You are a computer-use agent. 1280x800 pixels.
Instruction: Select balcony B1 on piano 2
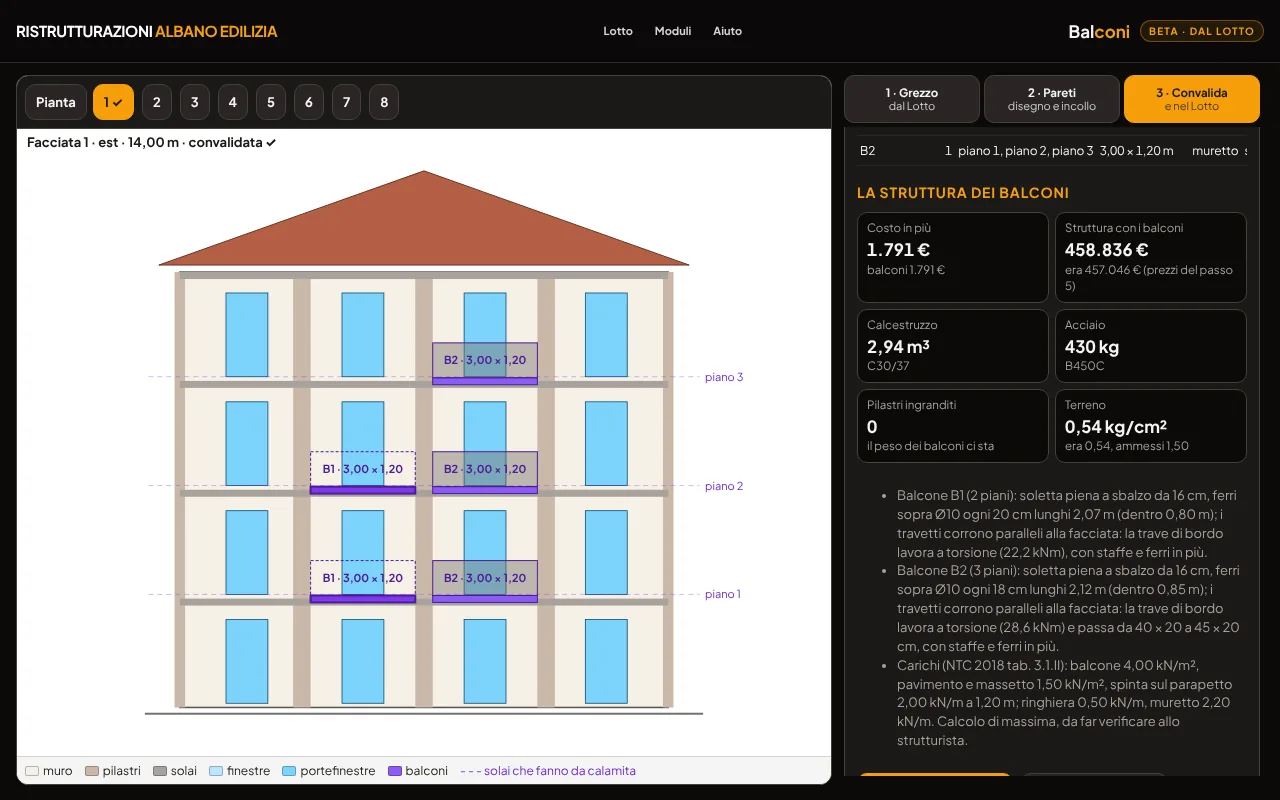pyautogui.click(x=362, y=472)
